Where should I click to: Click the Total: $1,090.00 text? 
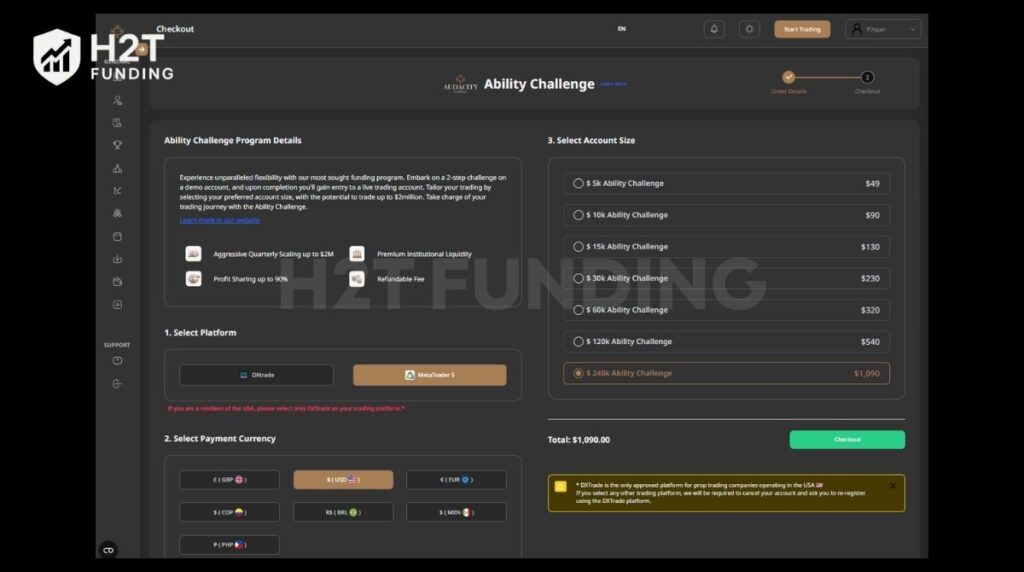[x=579, y=439]
